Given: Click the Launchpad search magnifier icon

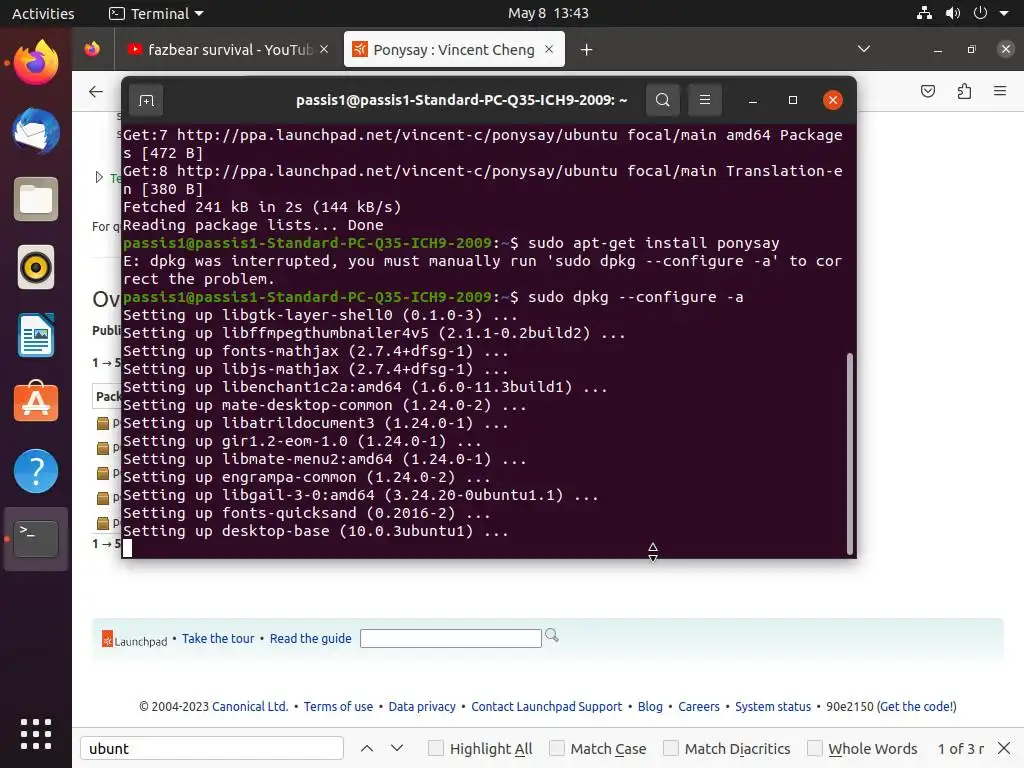Looking at the screenshot, I should tap(552, 635).
